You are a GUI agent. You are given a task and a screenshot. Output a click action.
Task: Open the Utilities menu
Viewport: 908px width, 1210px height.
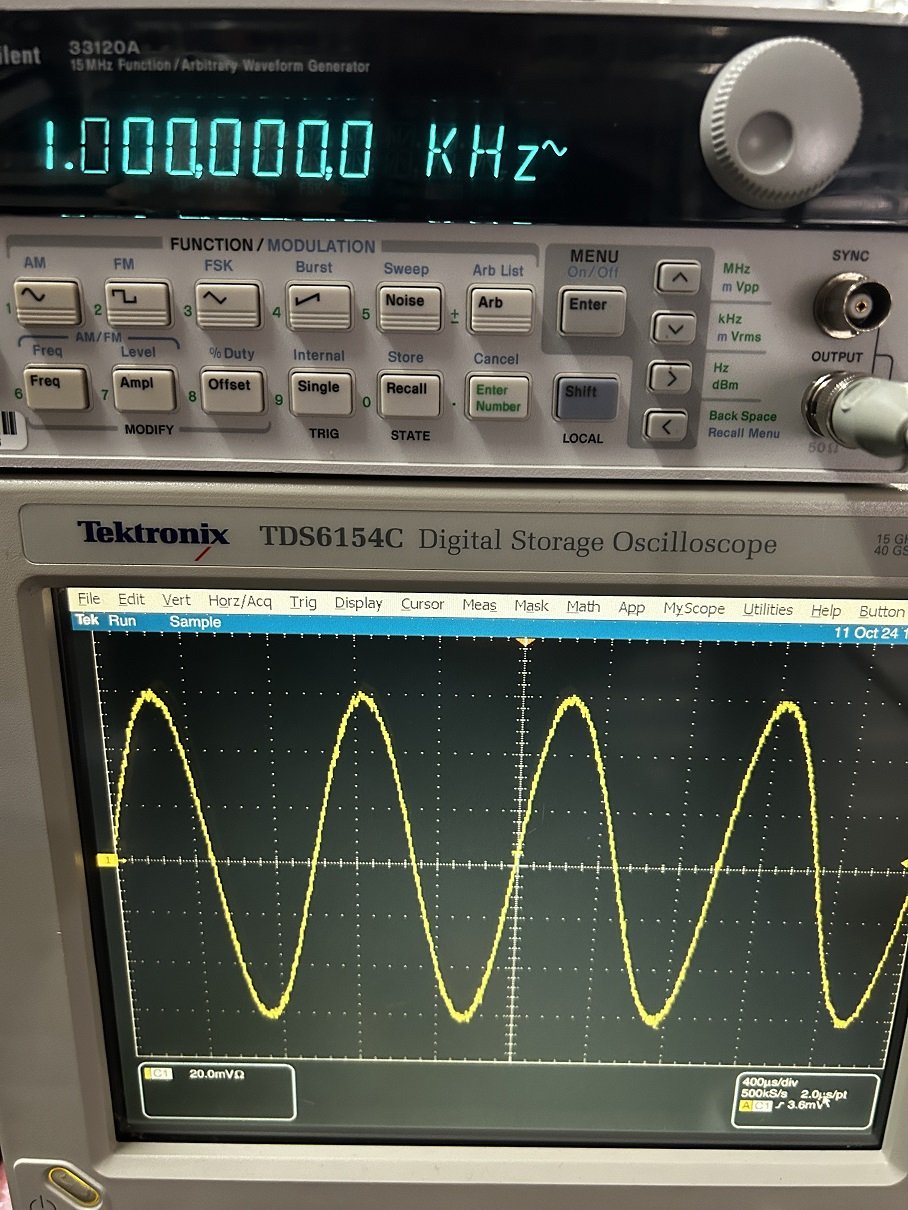[x=768, y=609]
